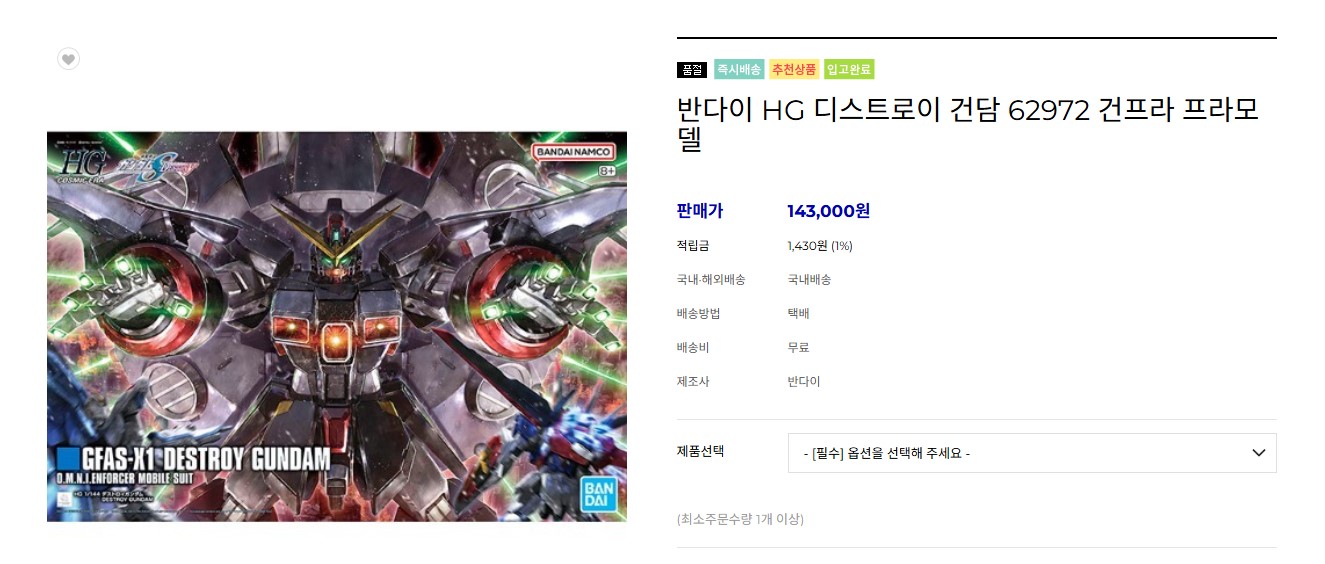The width and height of the screenshot is (1325, 564).
Task: Click the green 입고완료 badge
Action: point(849,70)
